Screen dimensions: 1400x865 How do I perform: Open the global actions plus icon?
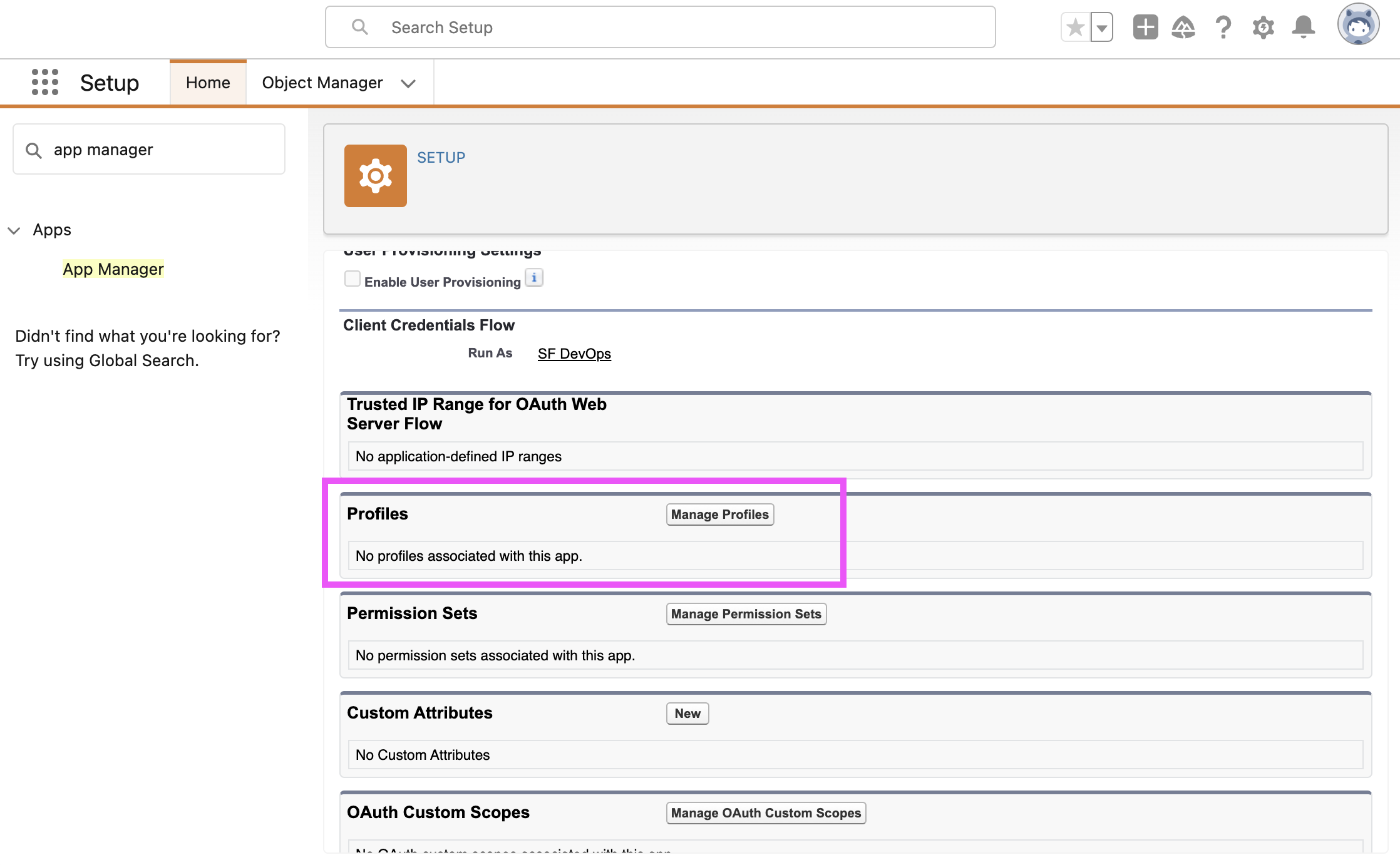pyautogui.click(x=1145, y=28)
